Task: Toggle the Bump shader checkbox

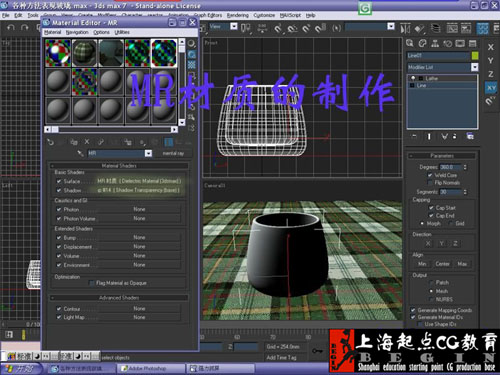Action: click(x=59, y=238)
